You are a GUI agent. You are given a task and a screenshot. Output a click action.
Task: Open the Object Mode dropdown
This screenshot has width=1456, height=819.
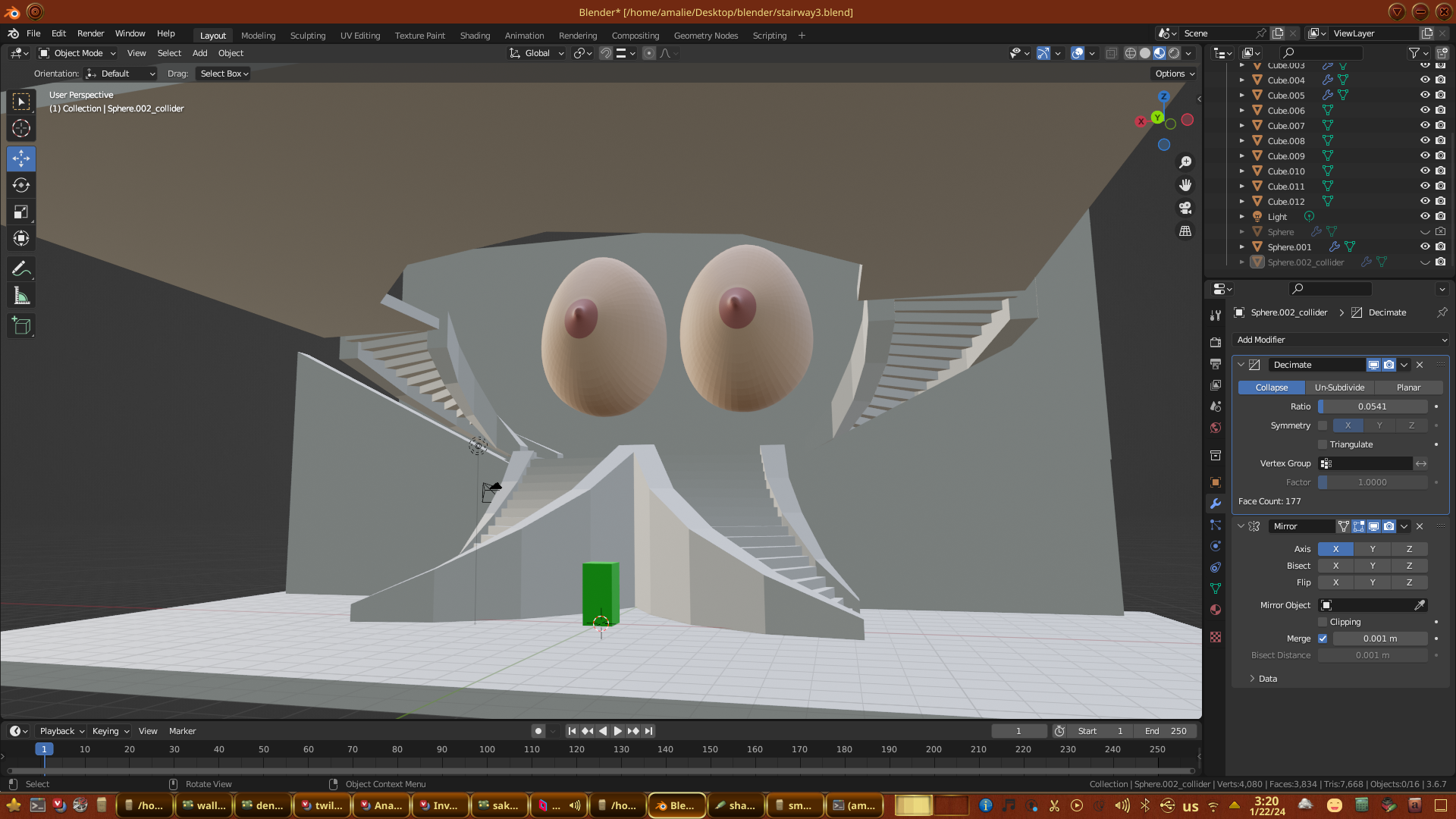[77, 53]
